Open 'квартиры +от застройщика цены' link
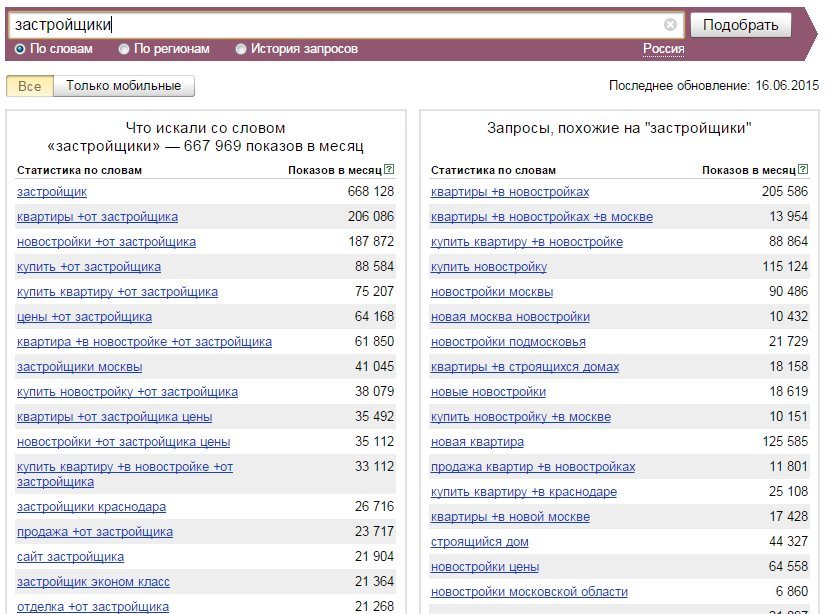The image size is (837, 614). [114, 417]
